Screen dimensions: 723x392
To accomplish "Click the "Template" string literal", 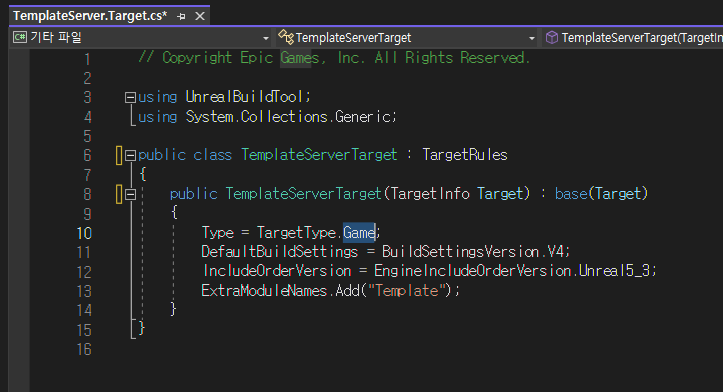I will tap(407, 291).
